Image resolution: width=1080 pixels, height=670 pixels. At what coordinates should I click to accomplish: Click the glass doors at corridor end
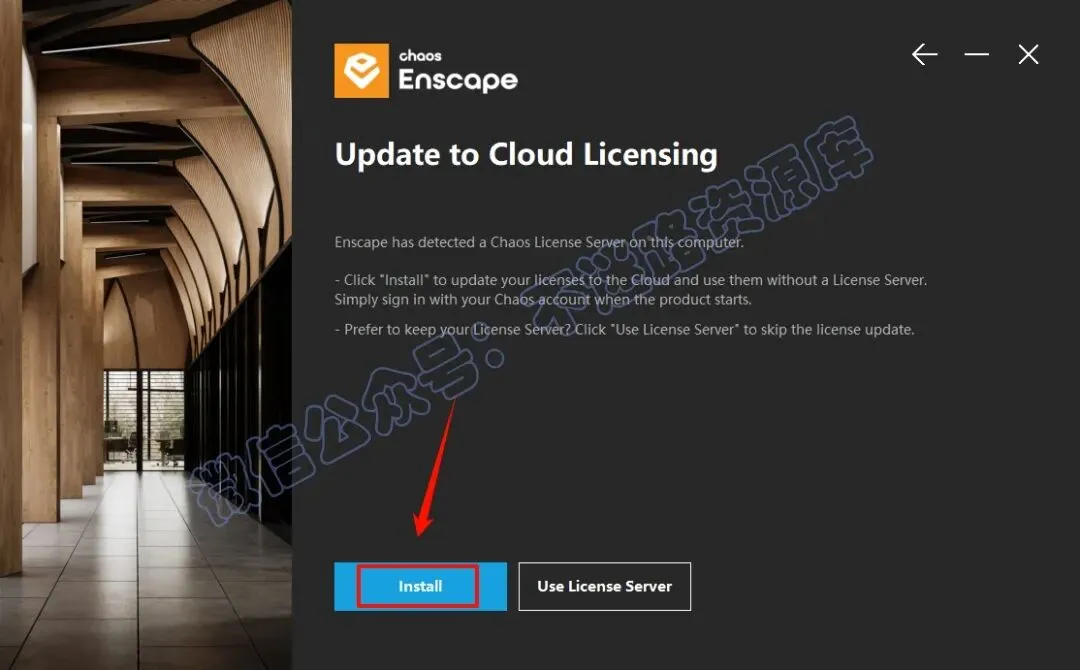[143, 418]
